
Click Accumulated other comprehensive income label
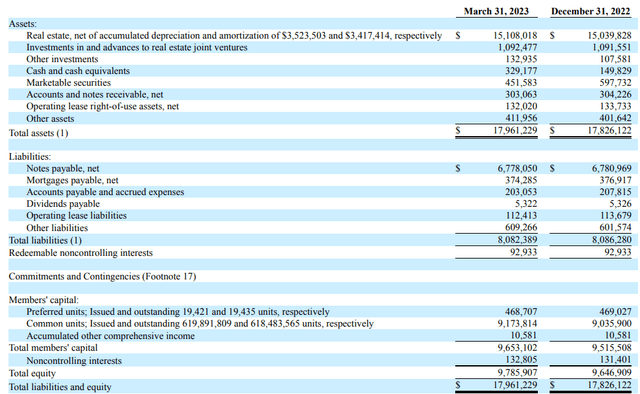click(x=111, y=336)
